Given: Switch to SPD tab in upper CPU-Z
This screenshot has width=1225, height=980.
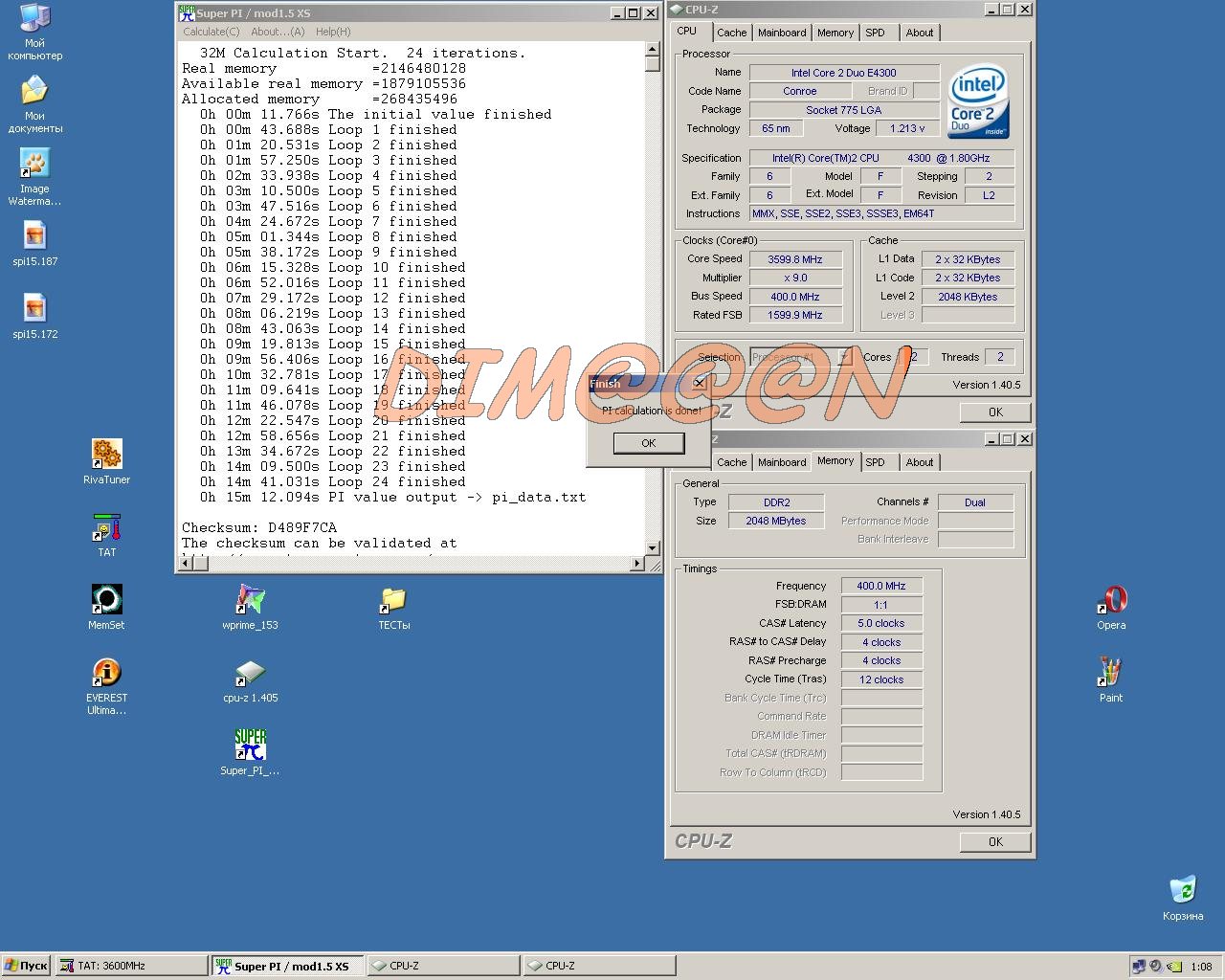Looking at the screenshot, I should (x=876, y=33).
